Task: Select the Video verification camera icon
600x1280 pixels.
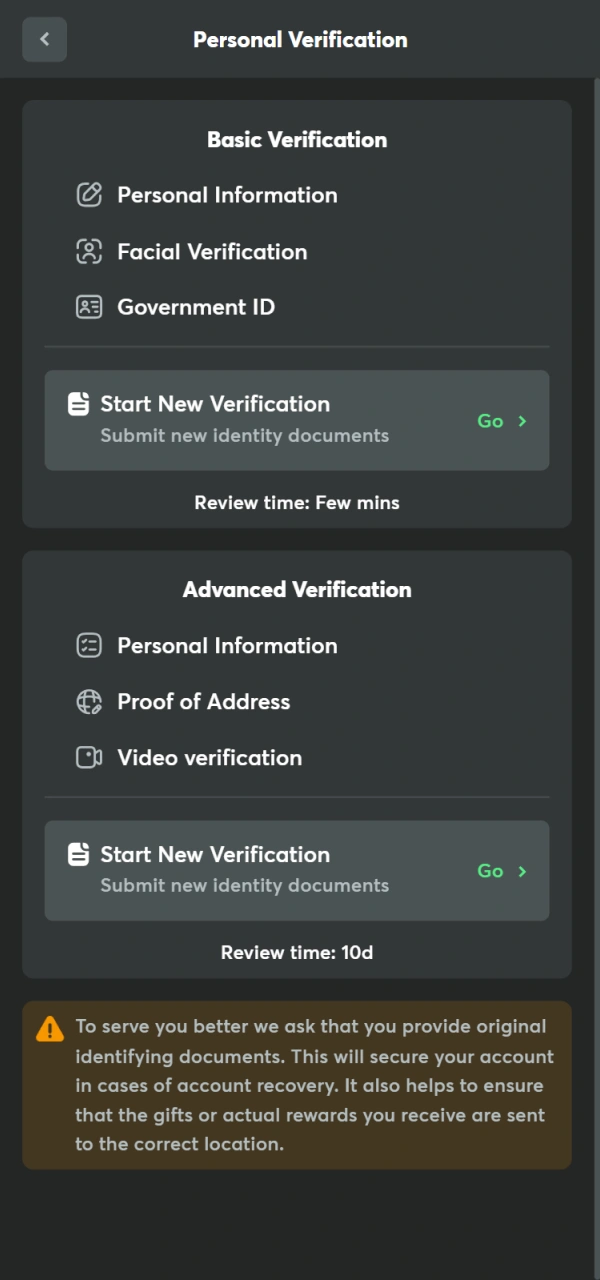Action: pyautogui.click(x=89, y=757)
